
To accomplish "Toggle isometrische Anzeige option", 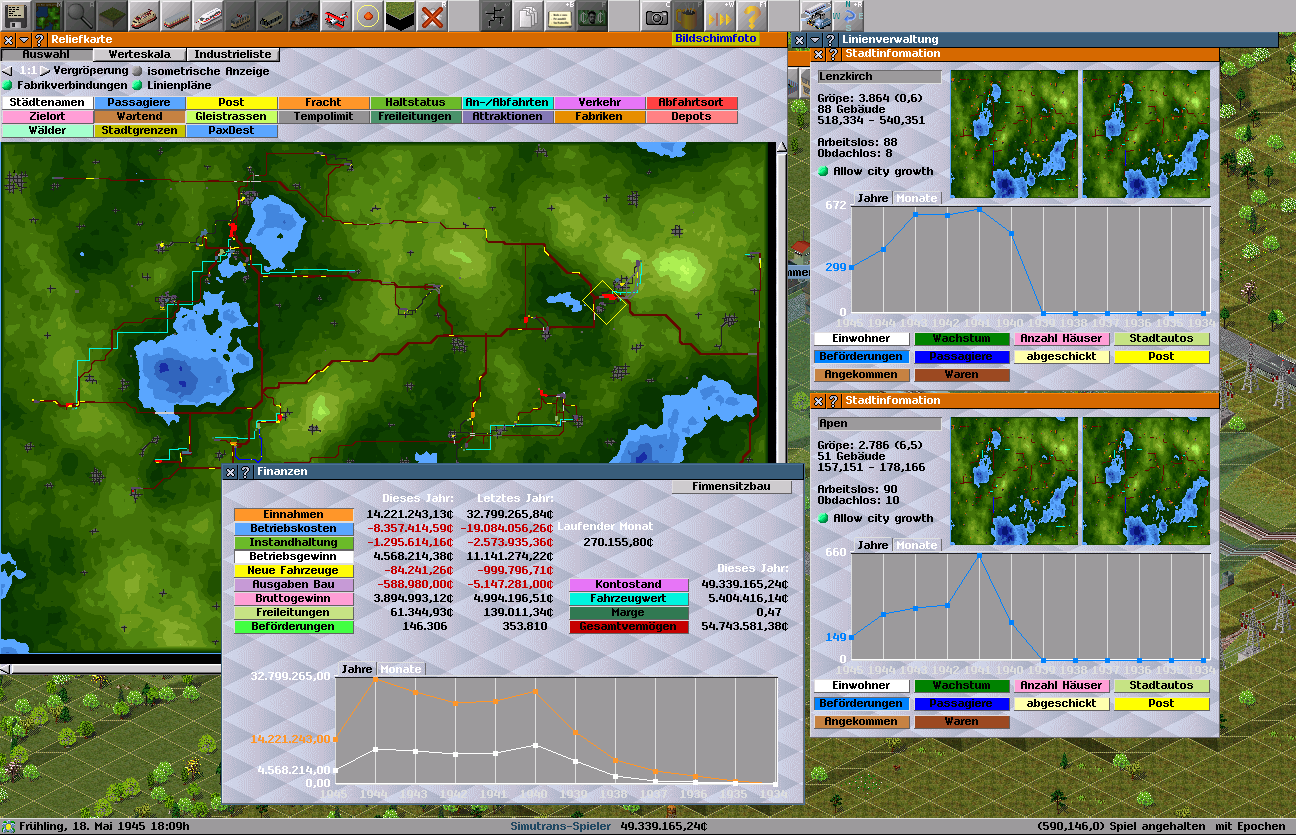I will [138, 72].
